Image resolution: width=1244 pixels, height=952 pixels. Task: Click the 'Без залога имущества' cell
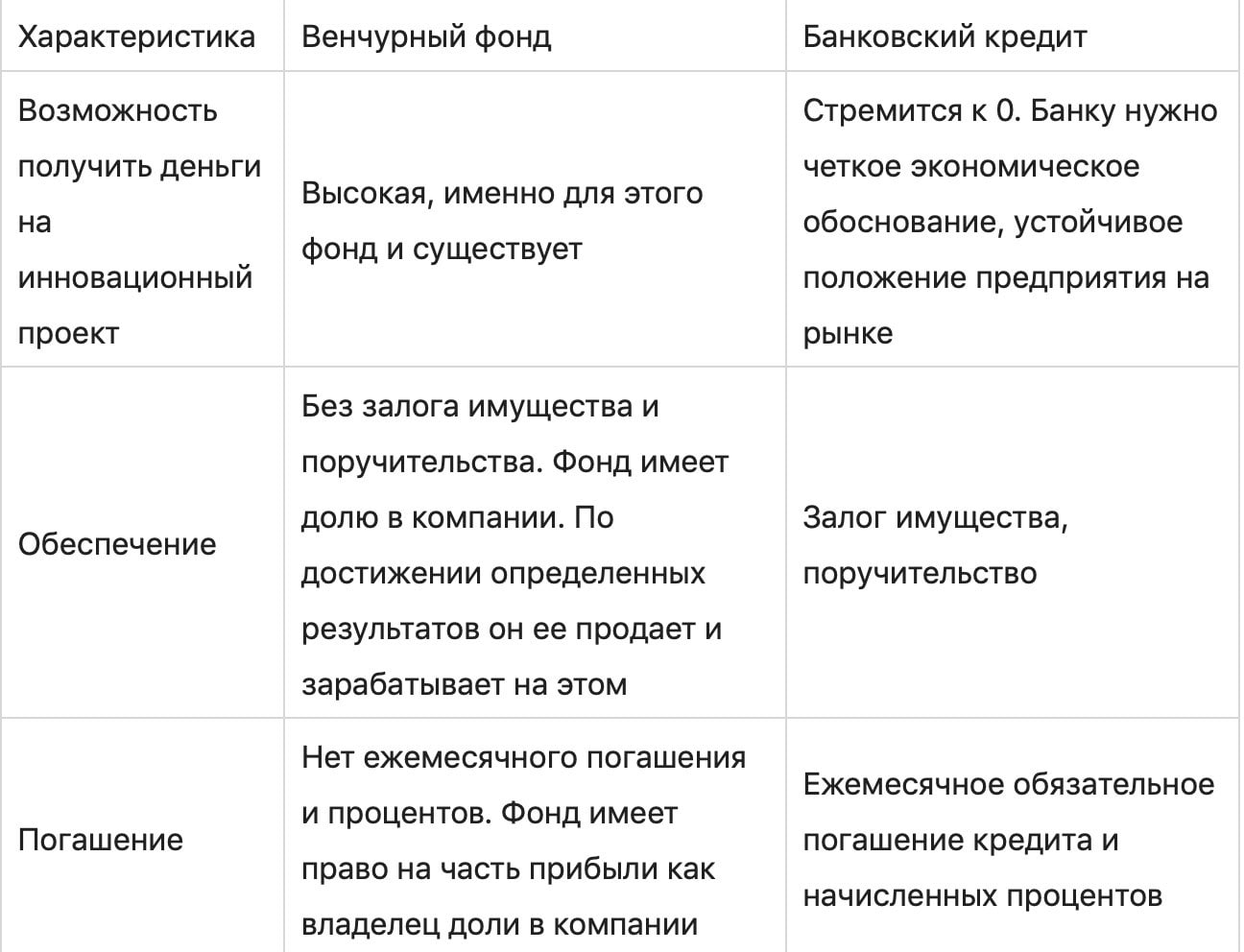[x=480, y=406]
